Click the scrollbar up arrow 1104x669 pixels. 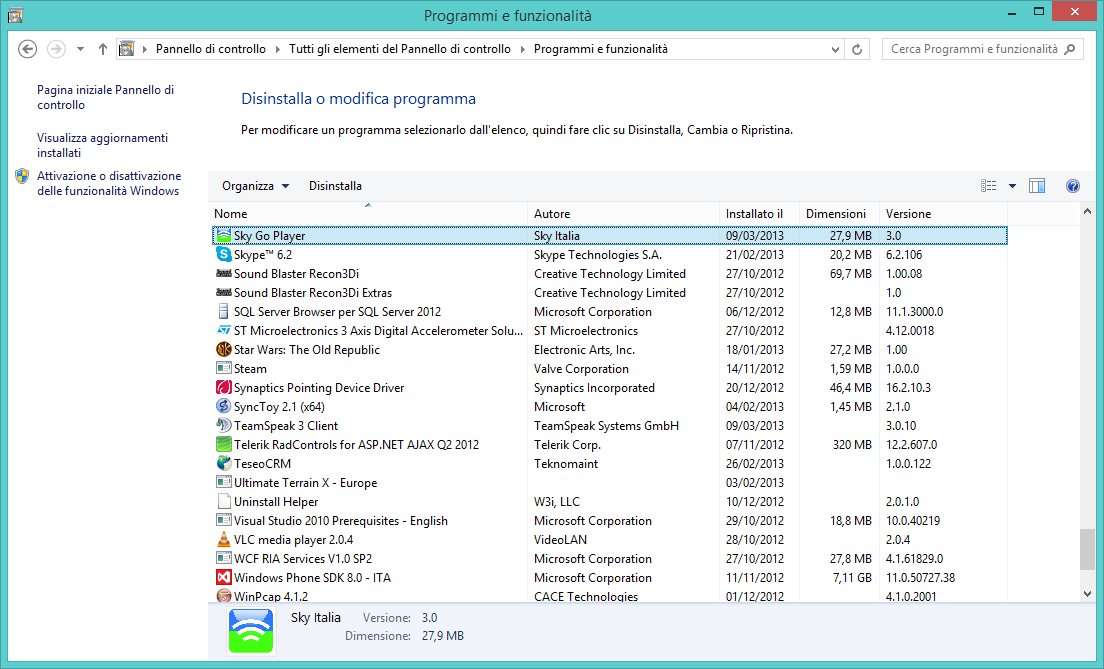[x=1087, y=212]
